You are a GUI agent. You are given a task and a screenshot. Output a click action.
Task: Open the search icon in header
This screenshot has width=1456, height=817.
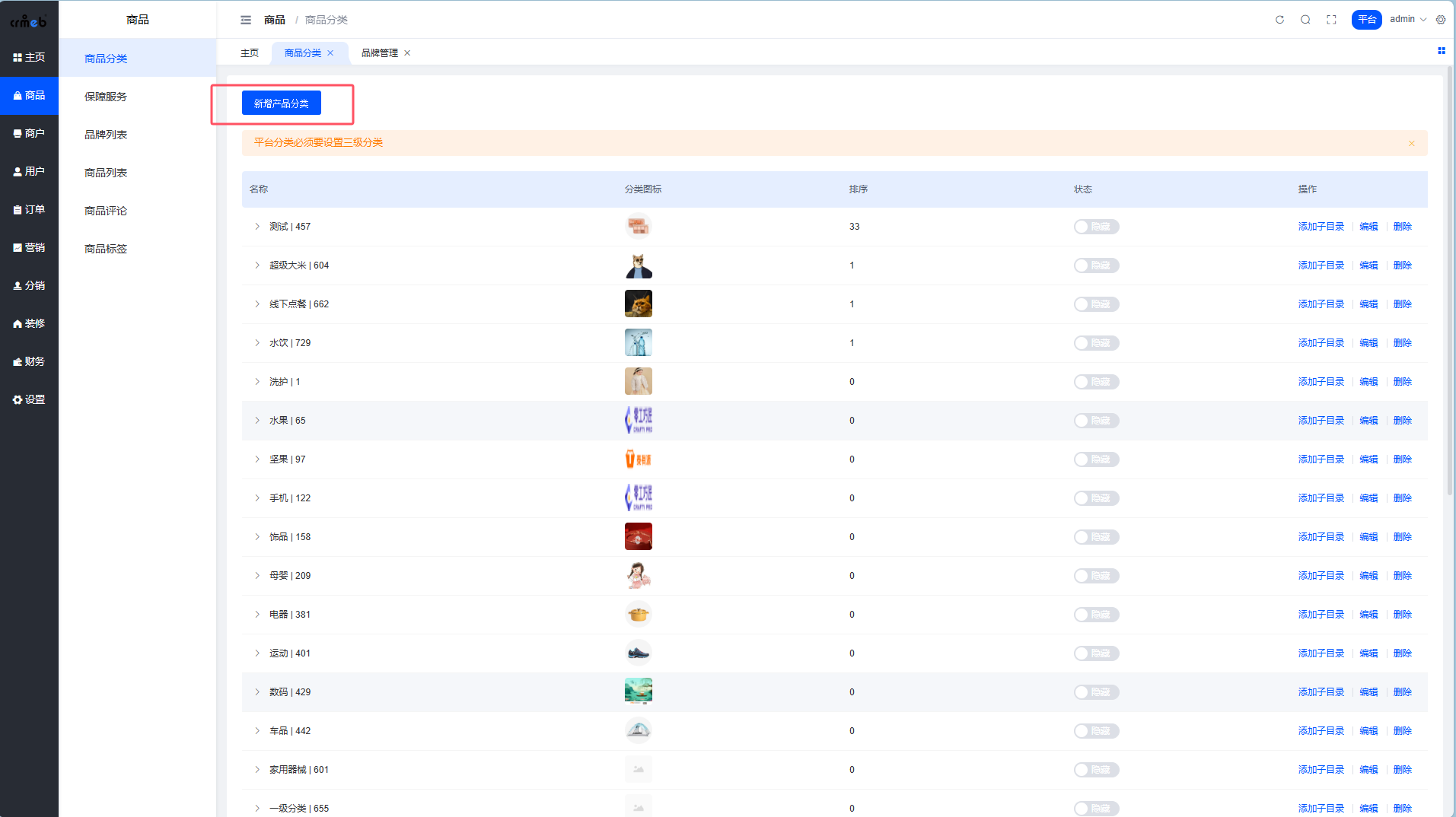tap(1305, 20)
